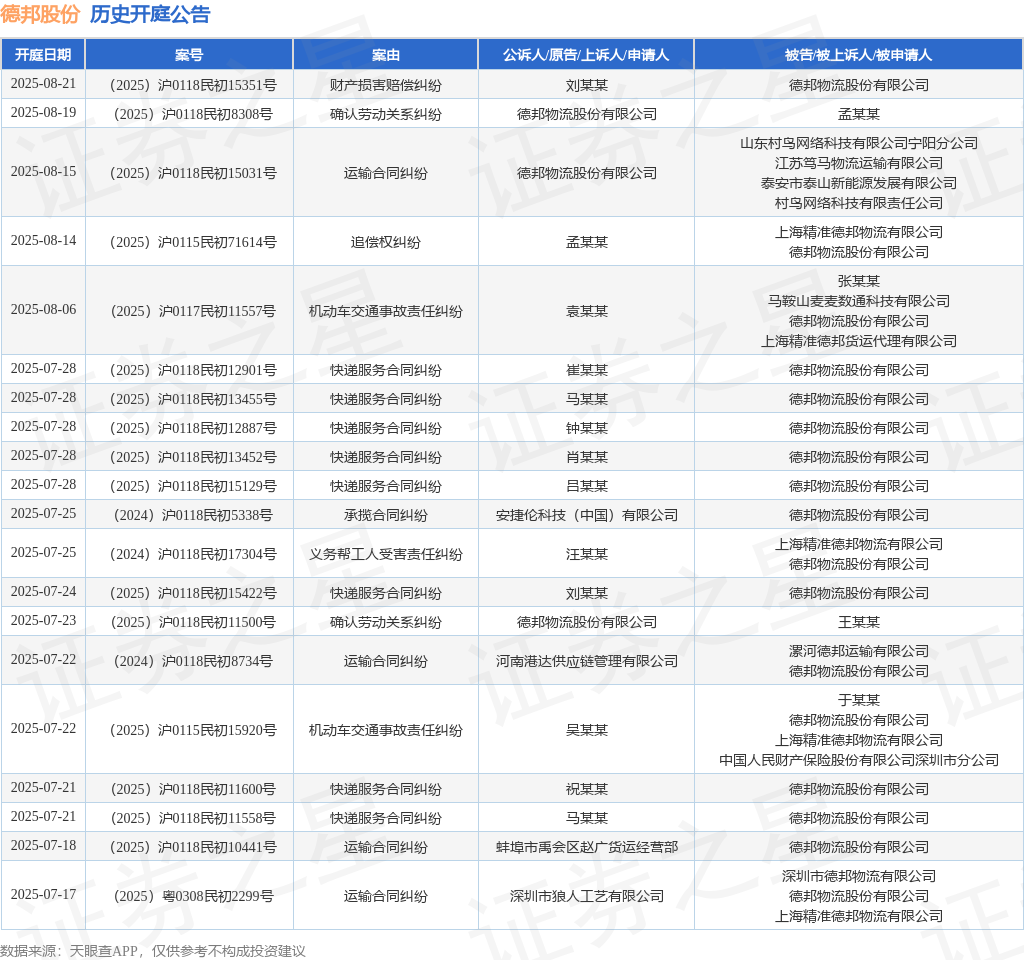
Task: Click date cell 2025-08-06
Action: coord(43,310)
